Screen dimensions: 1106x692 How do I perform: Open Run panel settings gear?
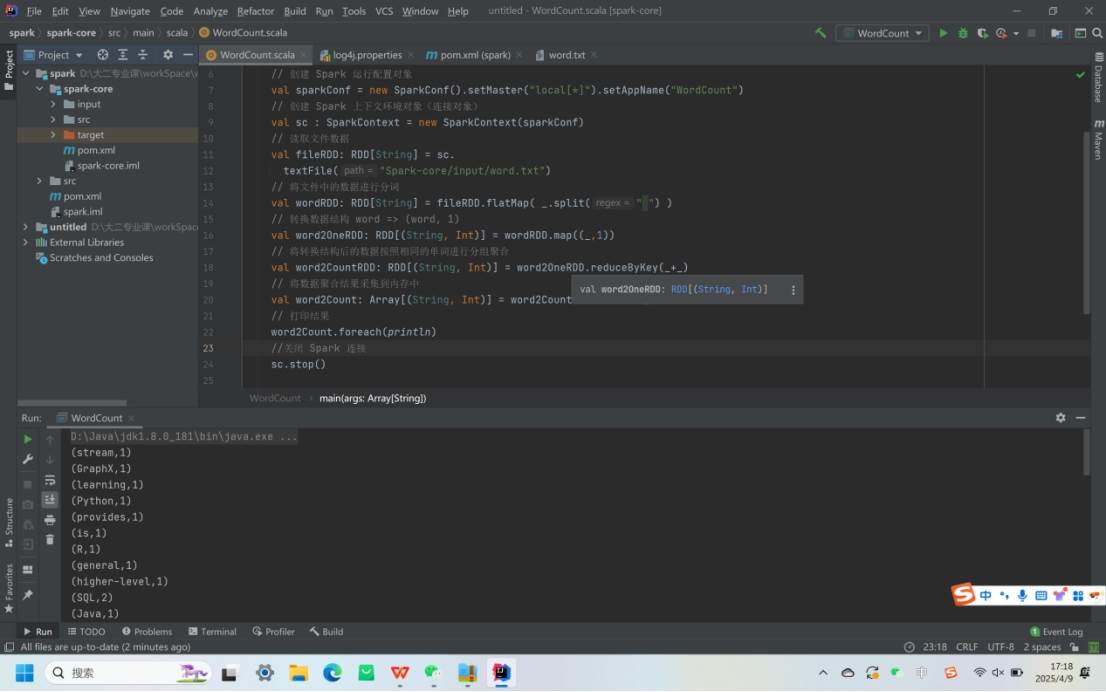1060,418
